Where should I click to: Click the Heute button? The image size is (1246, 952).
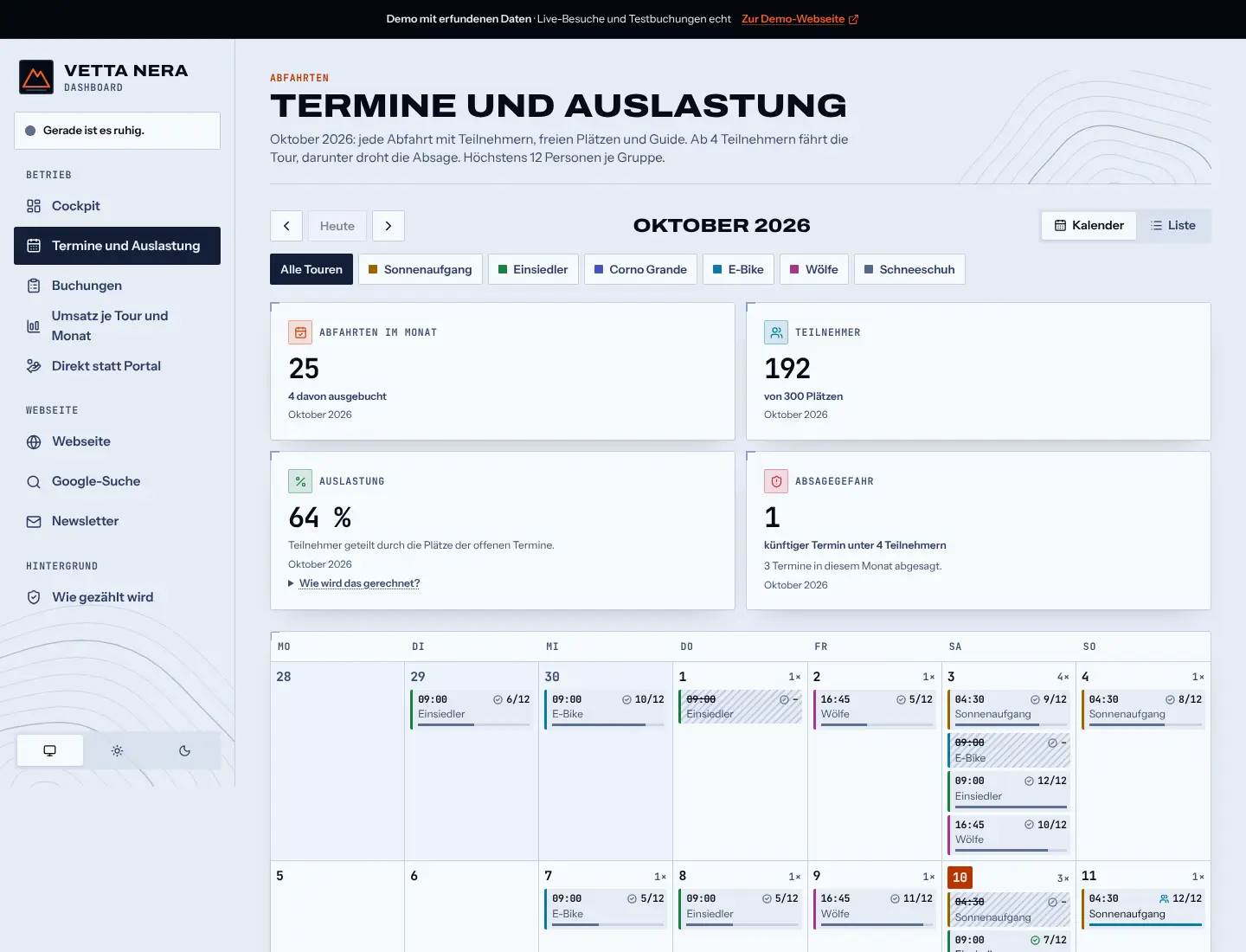(337, 226)
